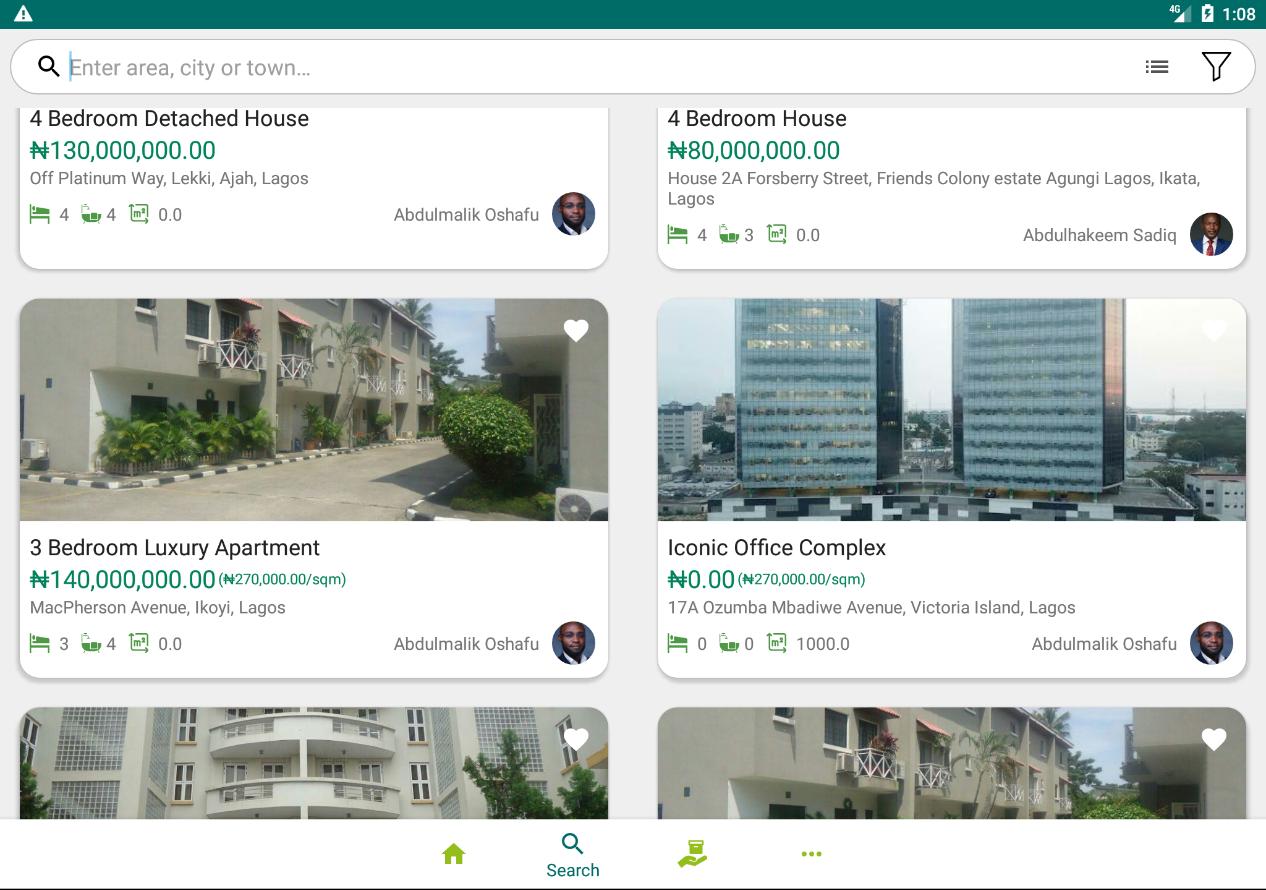Viewport: 1266px width, 890px height.
Task: Favorite the 3 Bedroom Luxury Apartment heart
Action: pos(576,330)
